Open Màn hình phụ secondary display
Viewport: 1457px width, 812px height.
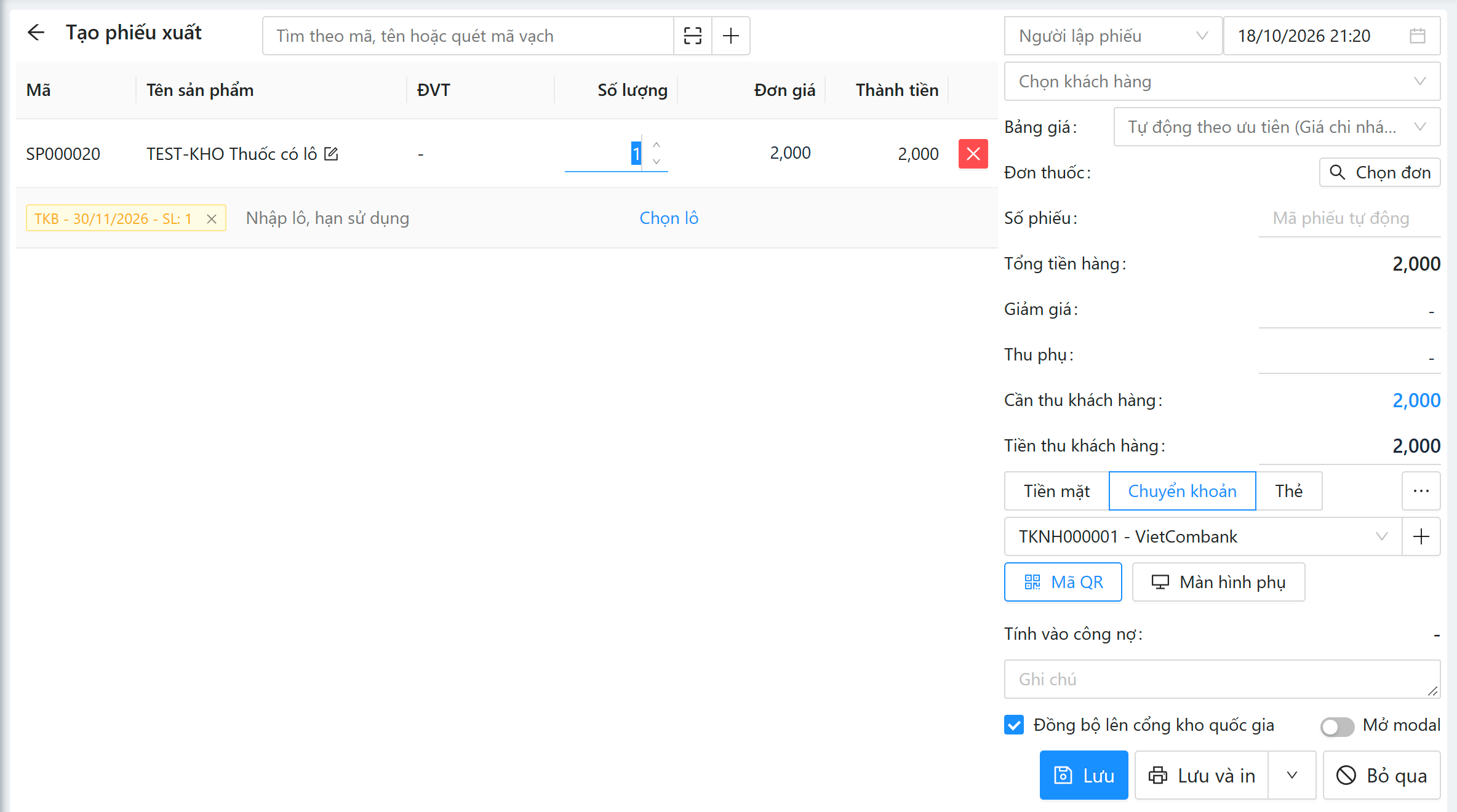(x=1218, y=582)
